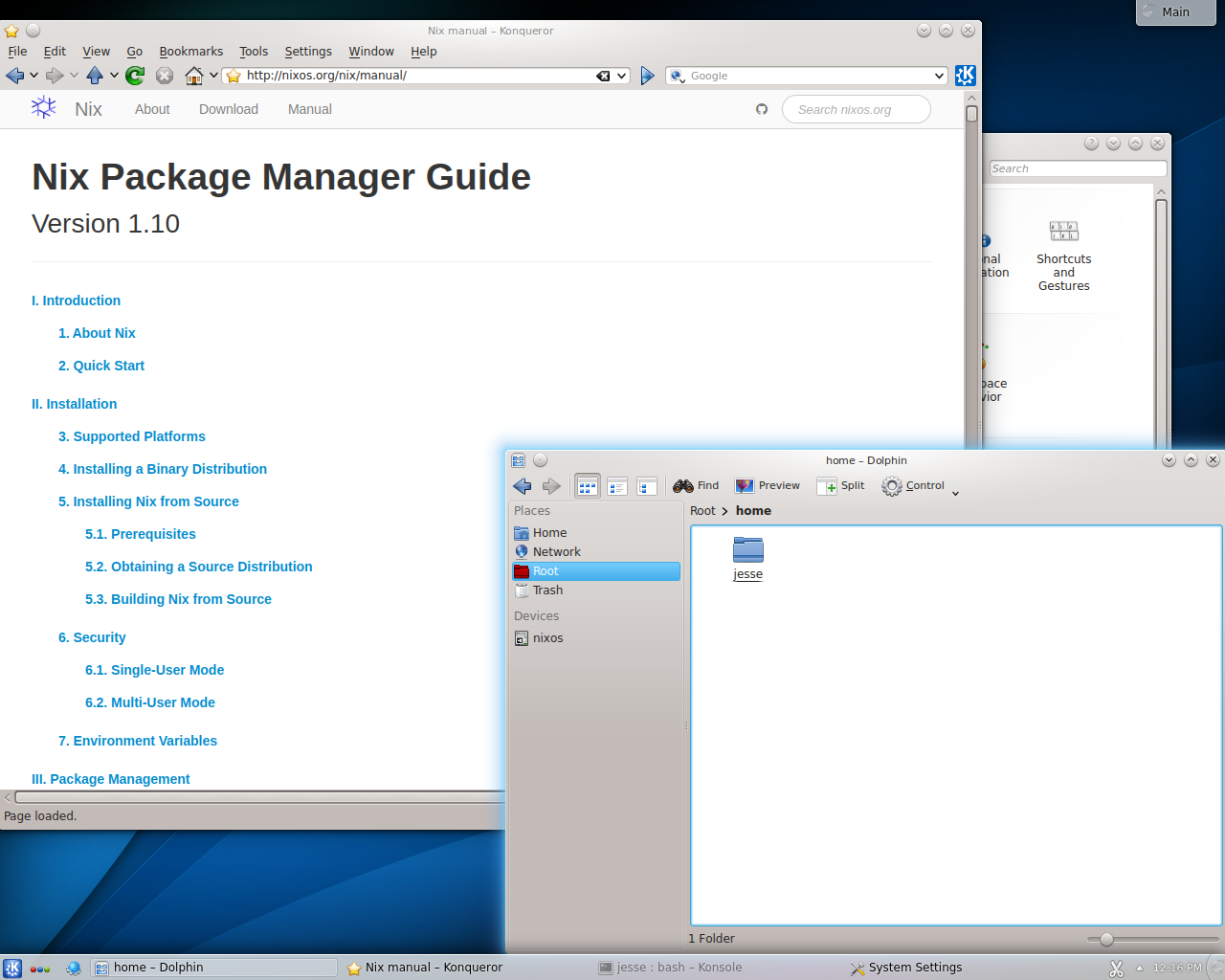Click the Dolphin window menu icon in title bar
The width and height of the screenshot is (1225, 980).
(x=519, y=460)
